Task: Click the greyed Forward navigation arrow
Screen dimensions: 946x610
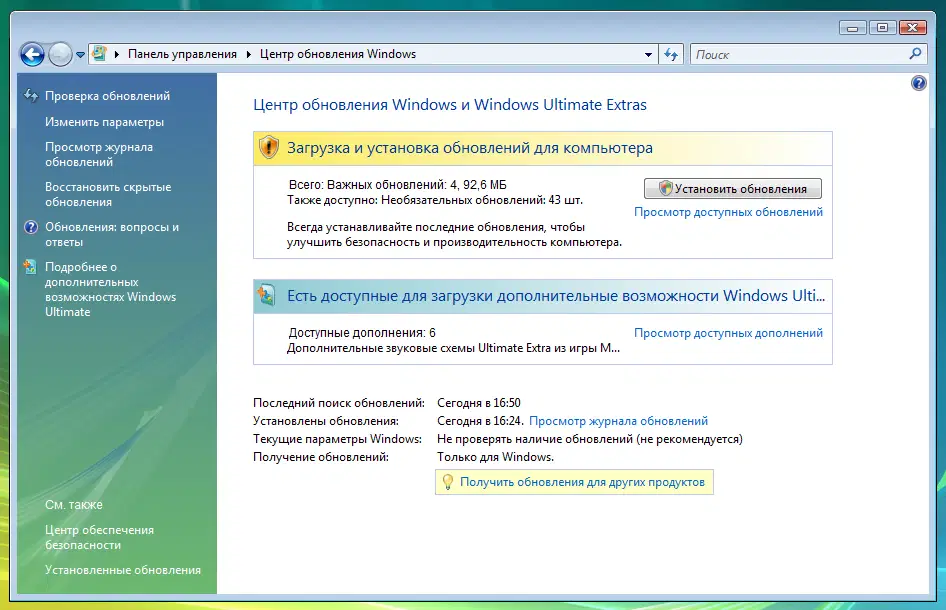Action: tap(60, 55)
